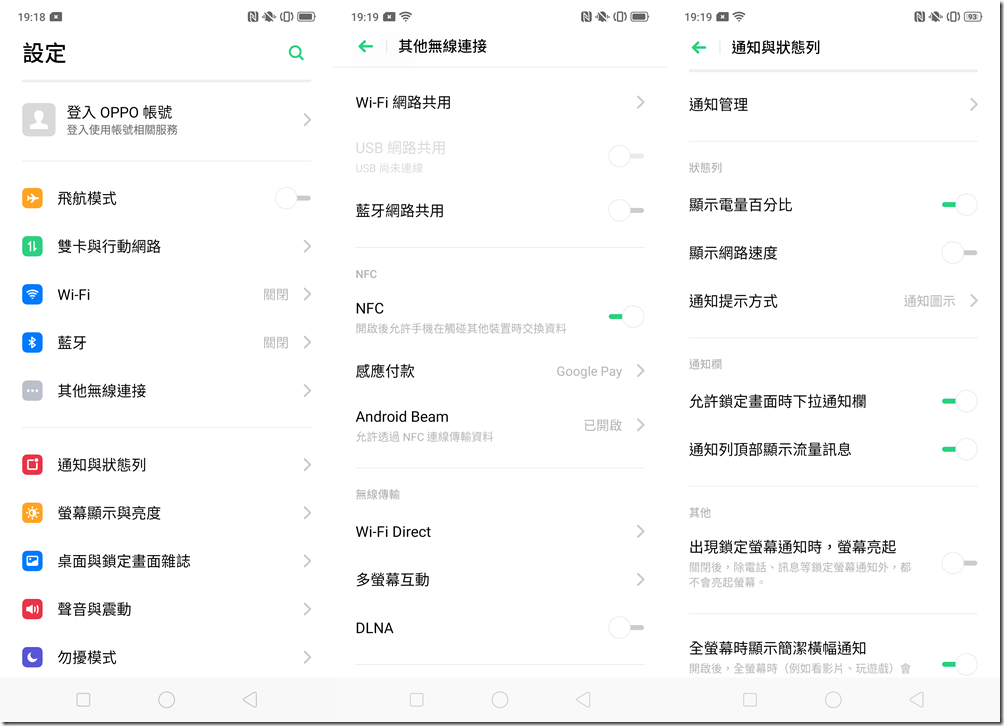
Task: Toggle 允許鎖定畫面時下拉通知欄 switch
Action: [x=959, y=401]
